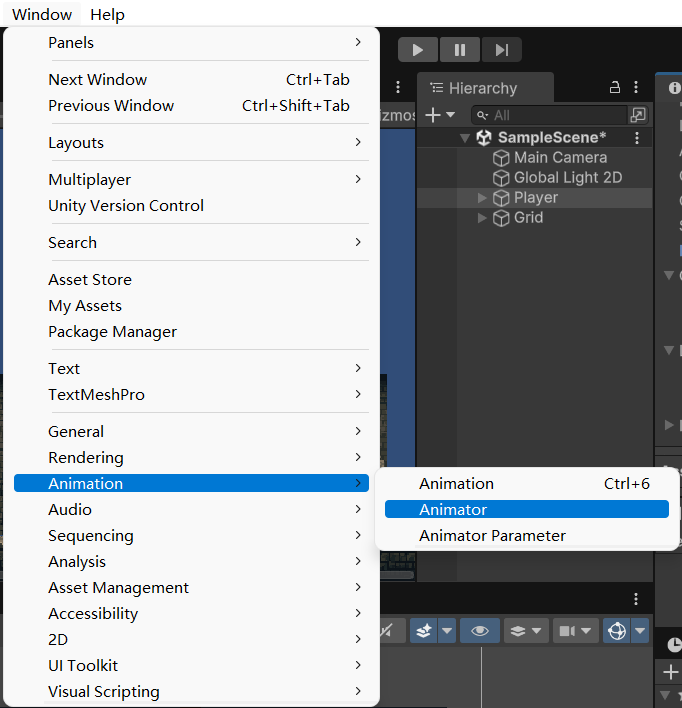Click the Unity logo icon of SampleScene

click(484, 138)
